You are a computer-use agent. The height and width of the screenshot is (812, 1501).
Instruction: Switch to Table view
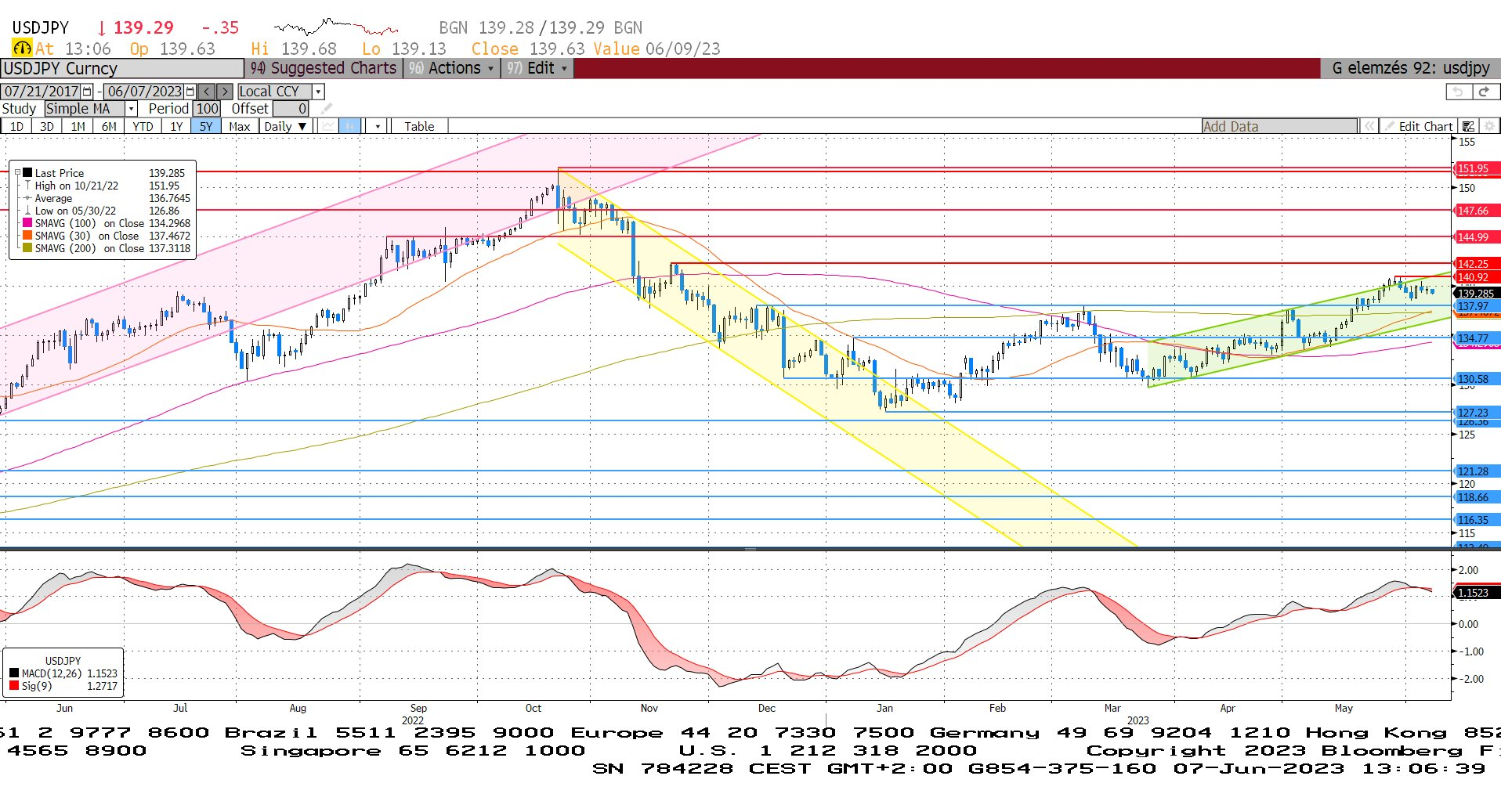point(419,126)
